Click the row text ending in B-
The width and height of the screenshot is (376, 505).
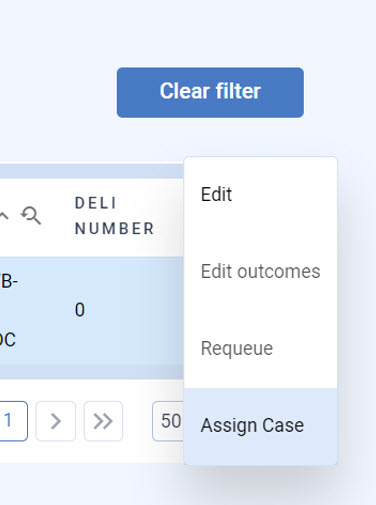(9, 281)
